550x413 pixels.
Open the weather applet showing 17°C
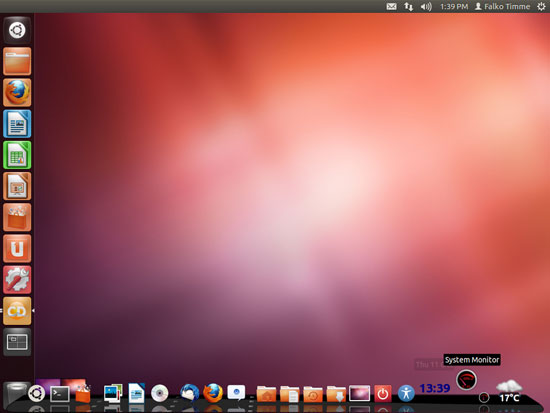point(509,391)
